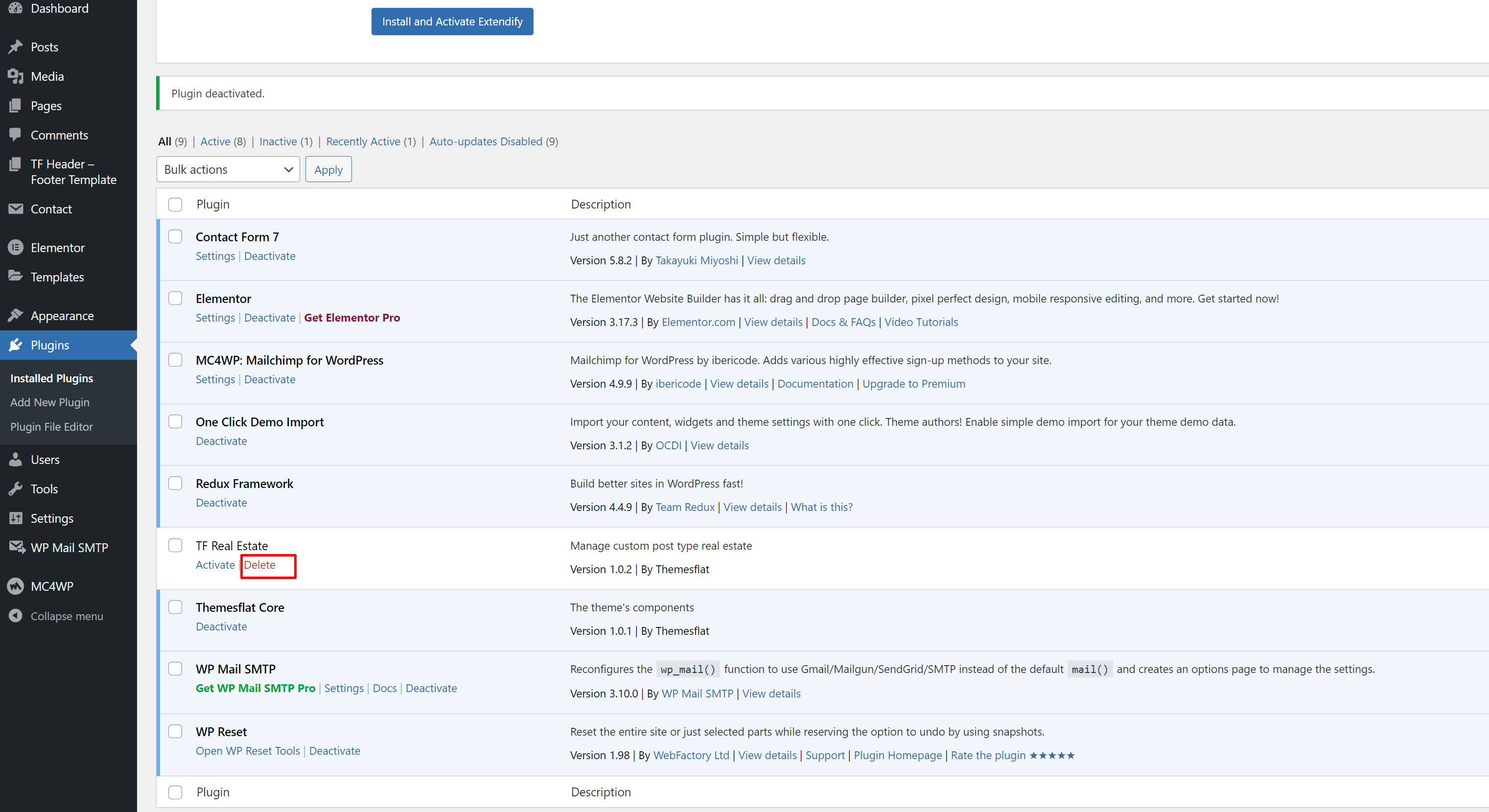The width and height of the screenshot is (1489, 812).
Task: Click Get WP Mail SMTP Pro link
Action: pos(256,688)
